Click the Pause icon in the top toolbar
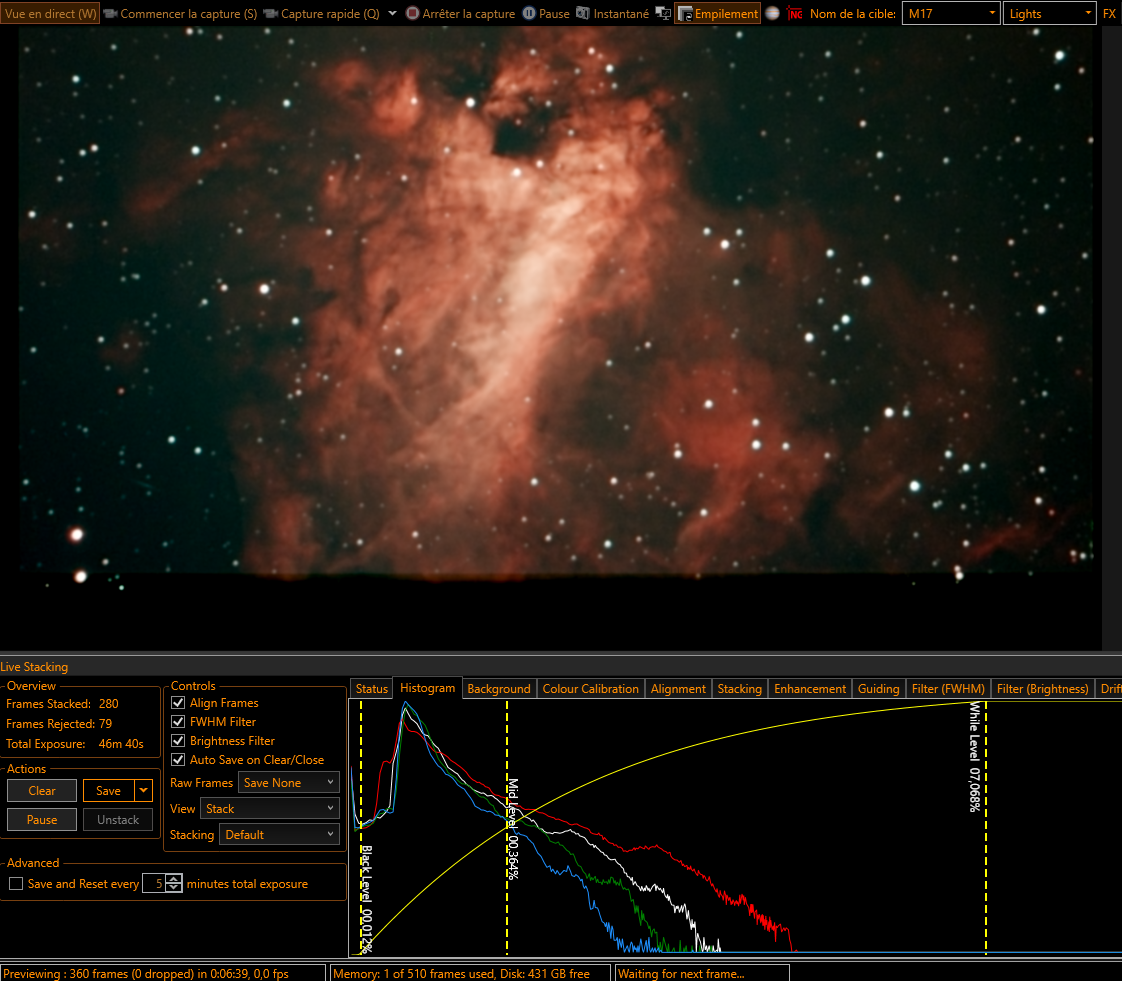Screen dimensions: 1122x981 (529, 14)
